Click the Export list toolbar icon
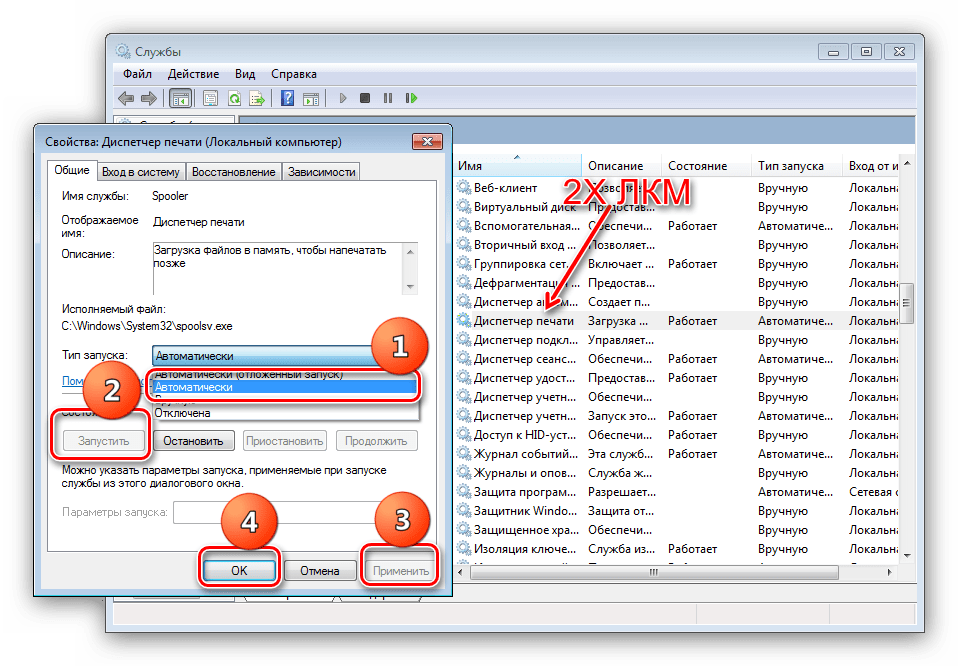The height and width of the screenshot is (666, 958). click(257, 98)
